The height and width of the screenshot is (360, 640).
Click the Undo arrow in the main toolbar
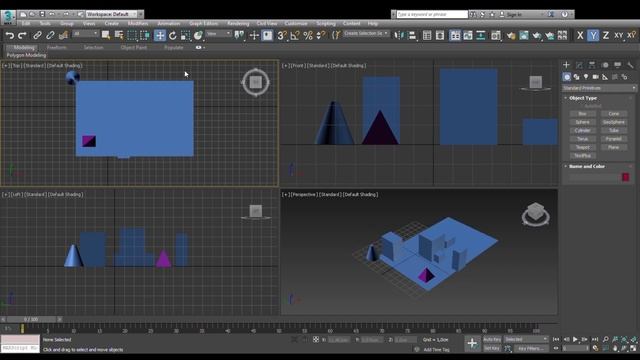(9, 36)
